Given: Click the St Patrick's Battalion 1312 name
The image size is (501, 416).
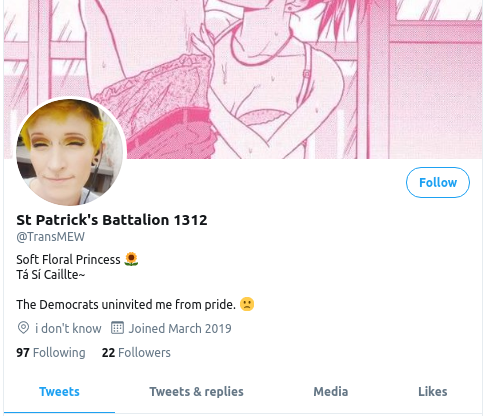Looking at the screenshot, I should [112, 220].
